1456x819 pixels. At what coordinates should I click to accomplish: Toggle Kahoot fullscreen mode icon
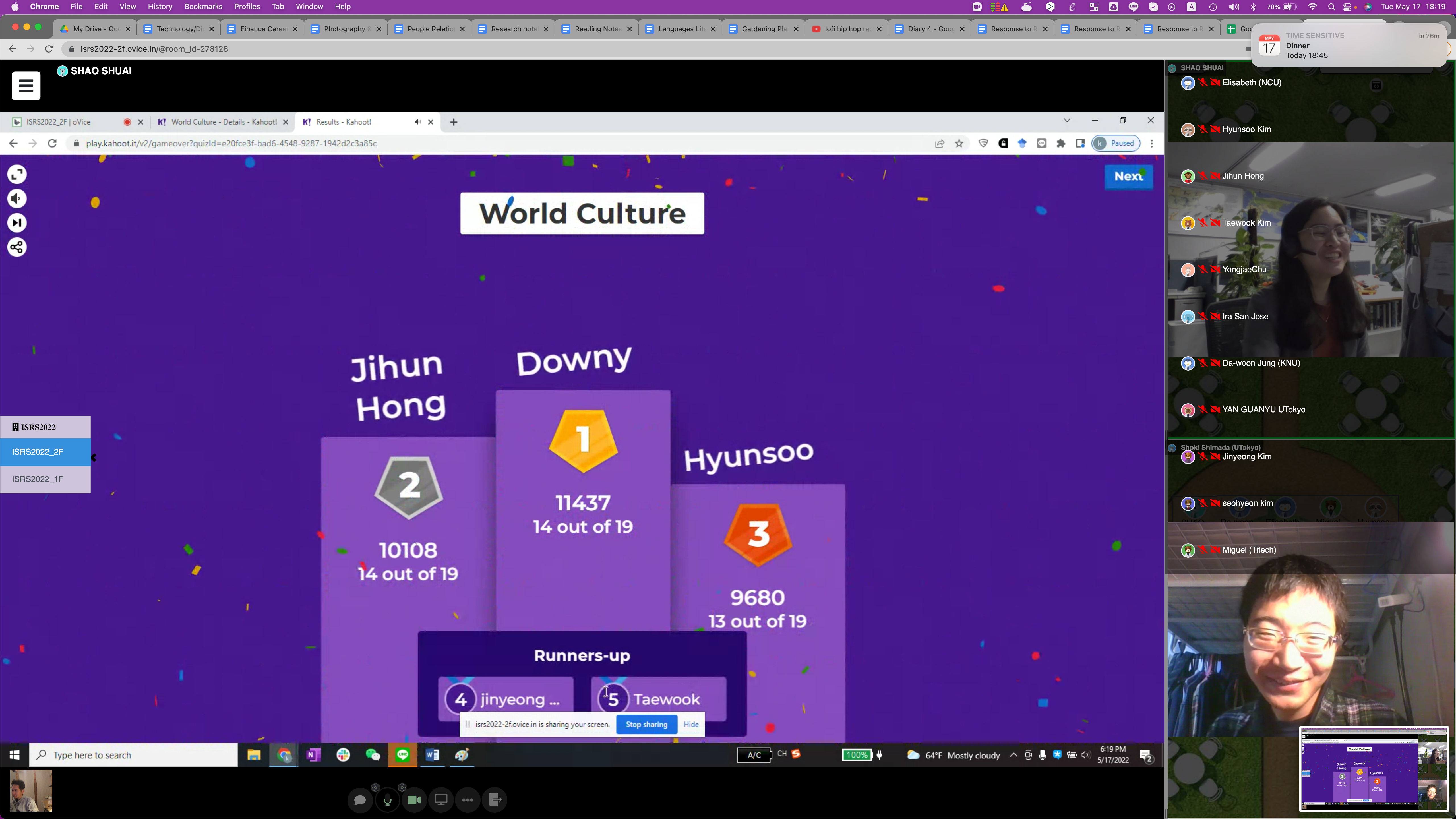point(17,175)
